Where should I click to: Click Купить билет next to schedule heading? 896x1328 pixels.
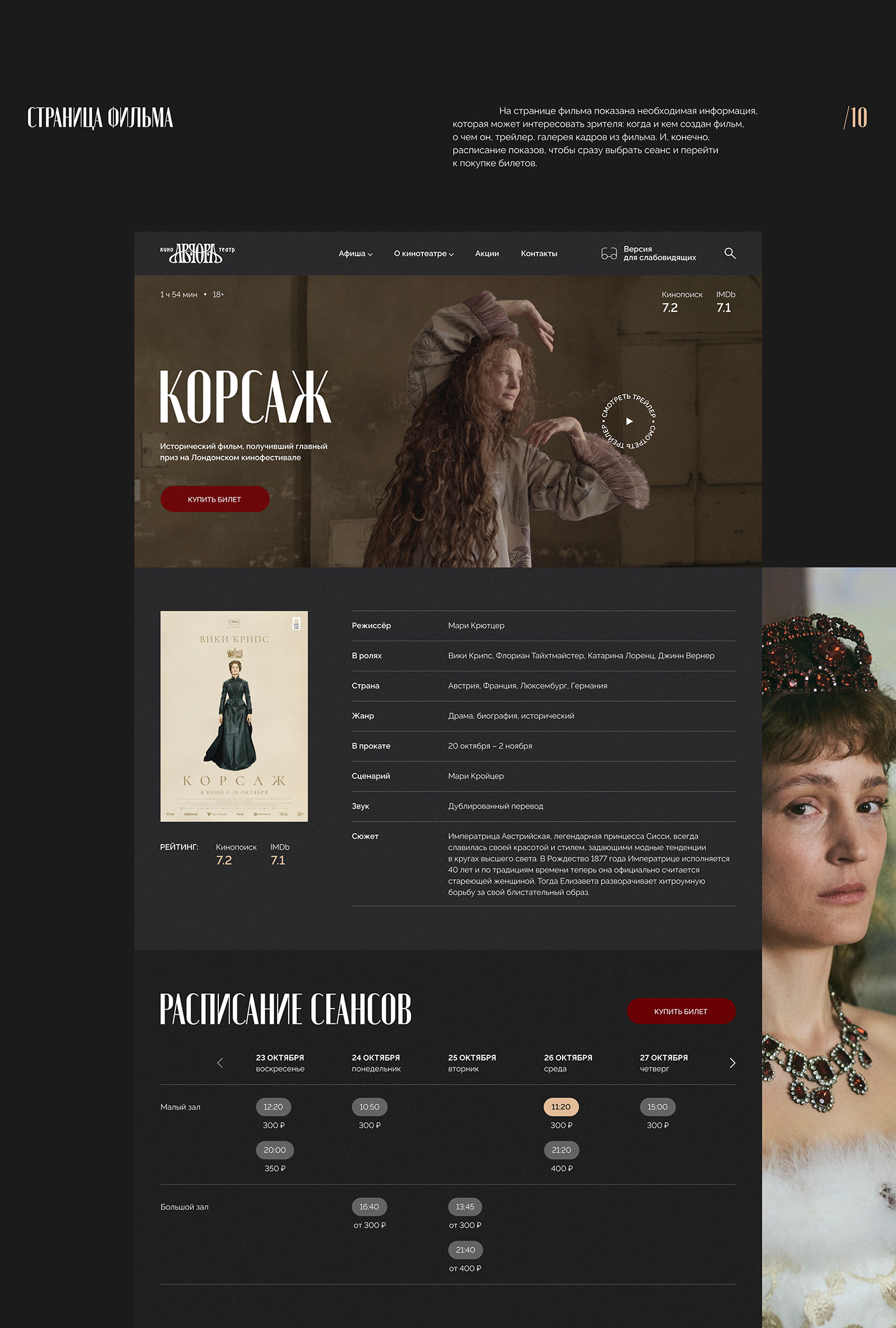pos(681,1011)
